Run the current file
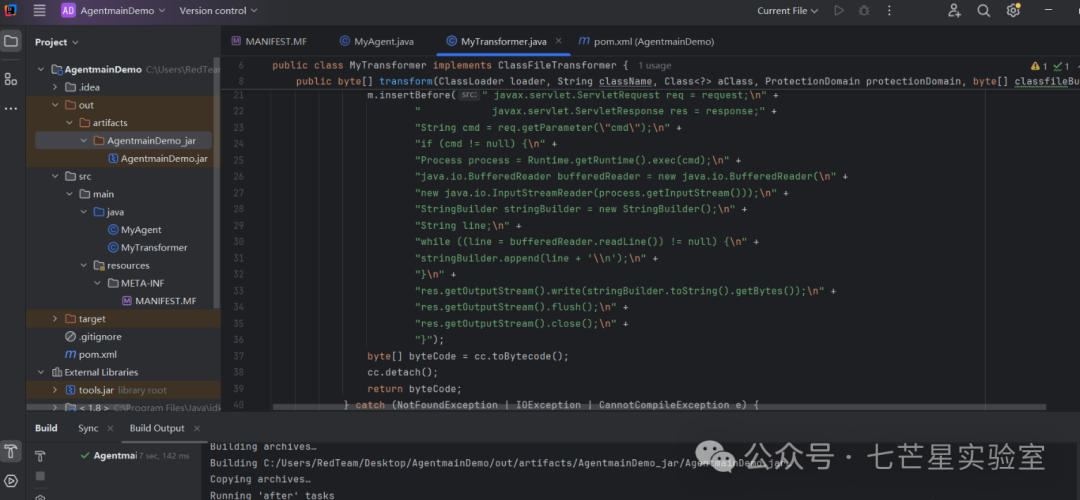This screenshot has height=500, width=1080. pos(838,10)
